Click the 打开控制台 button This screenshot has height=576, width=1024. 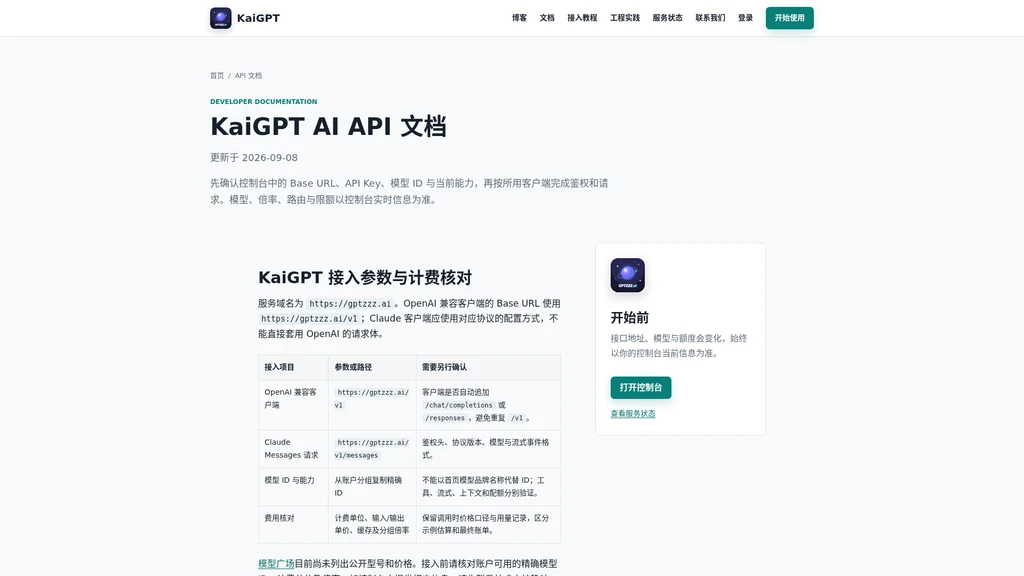[641, 387]
